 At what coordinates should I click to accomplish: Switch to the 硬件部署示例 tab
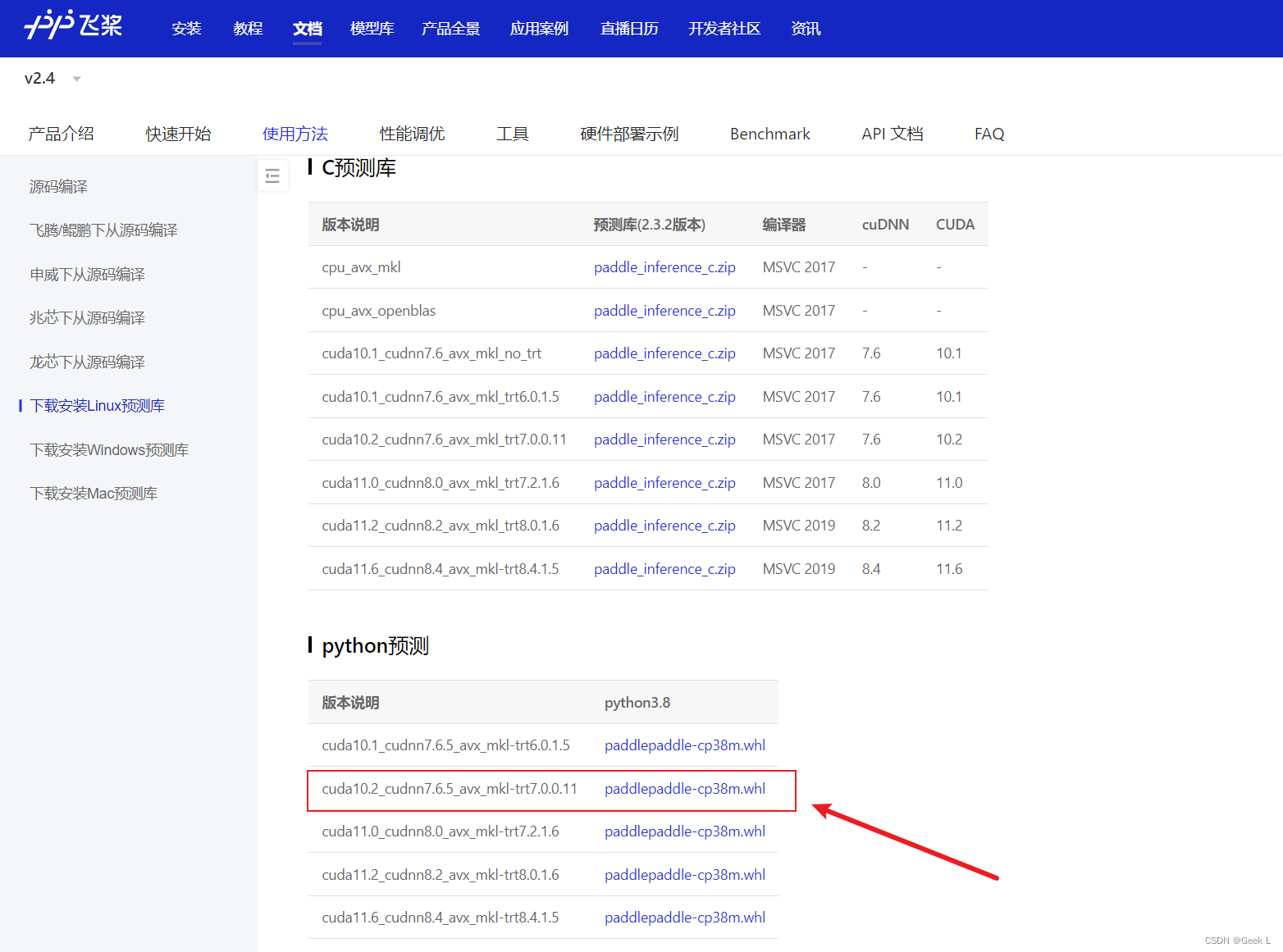click(x=629, y=134)
